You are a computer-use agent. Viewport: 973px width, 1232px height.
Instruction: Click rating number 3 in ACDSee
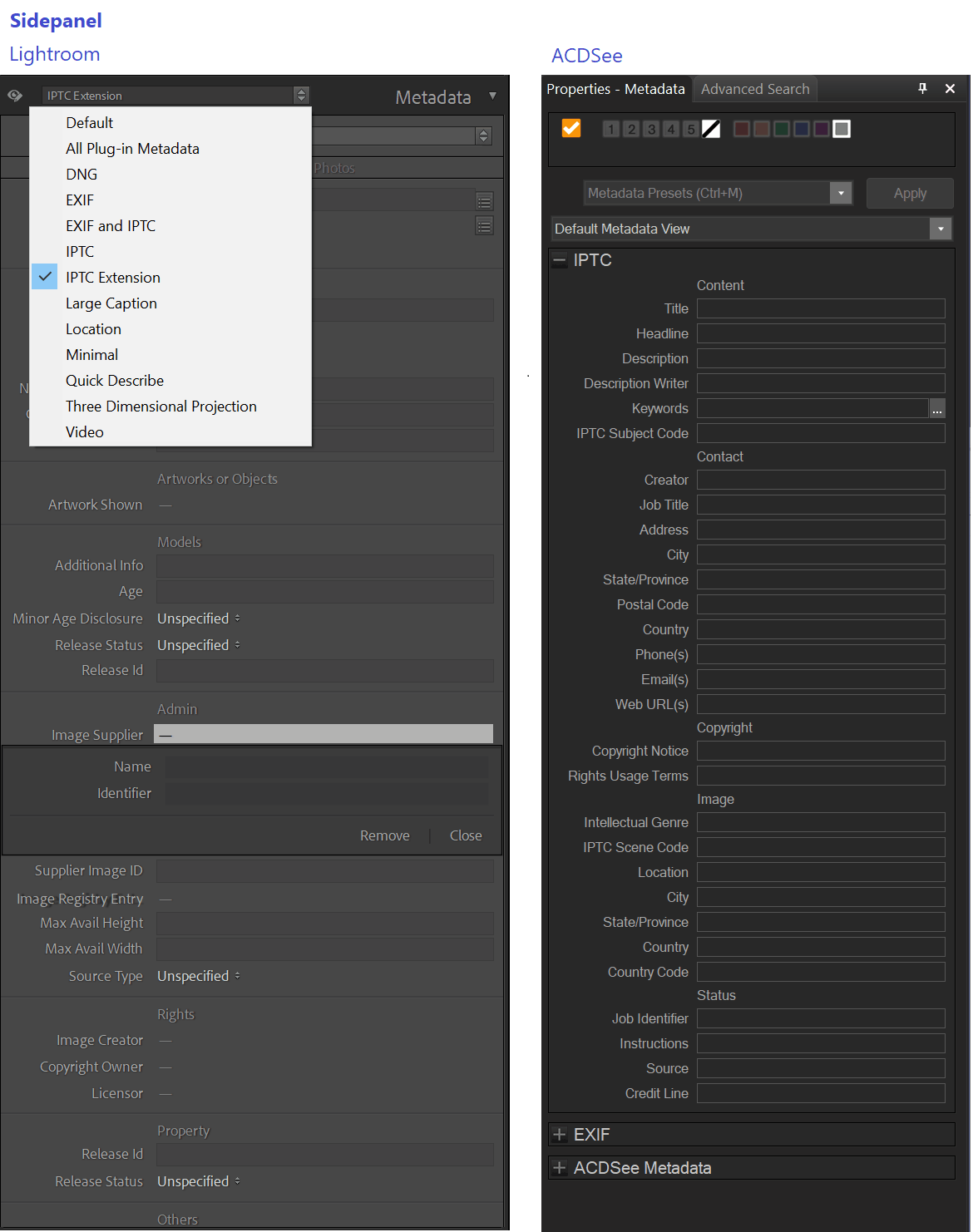coord(651,129)
